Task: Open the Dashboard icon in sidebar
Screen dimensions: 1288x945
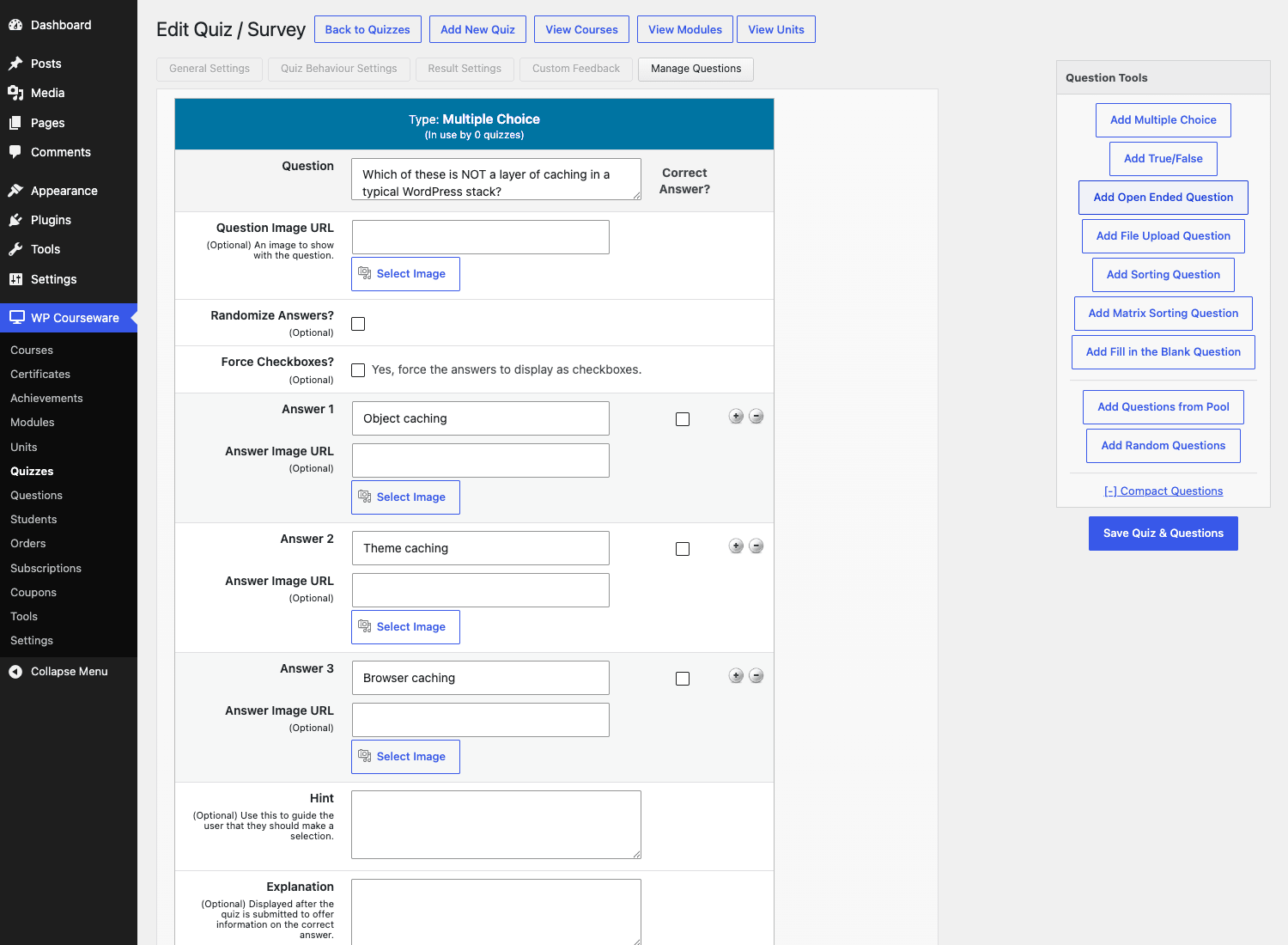Action: [15, 25]
